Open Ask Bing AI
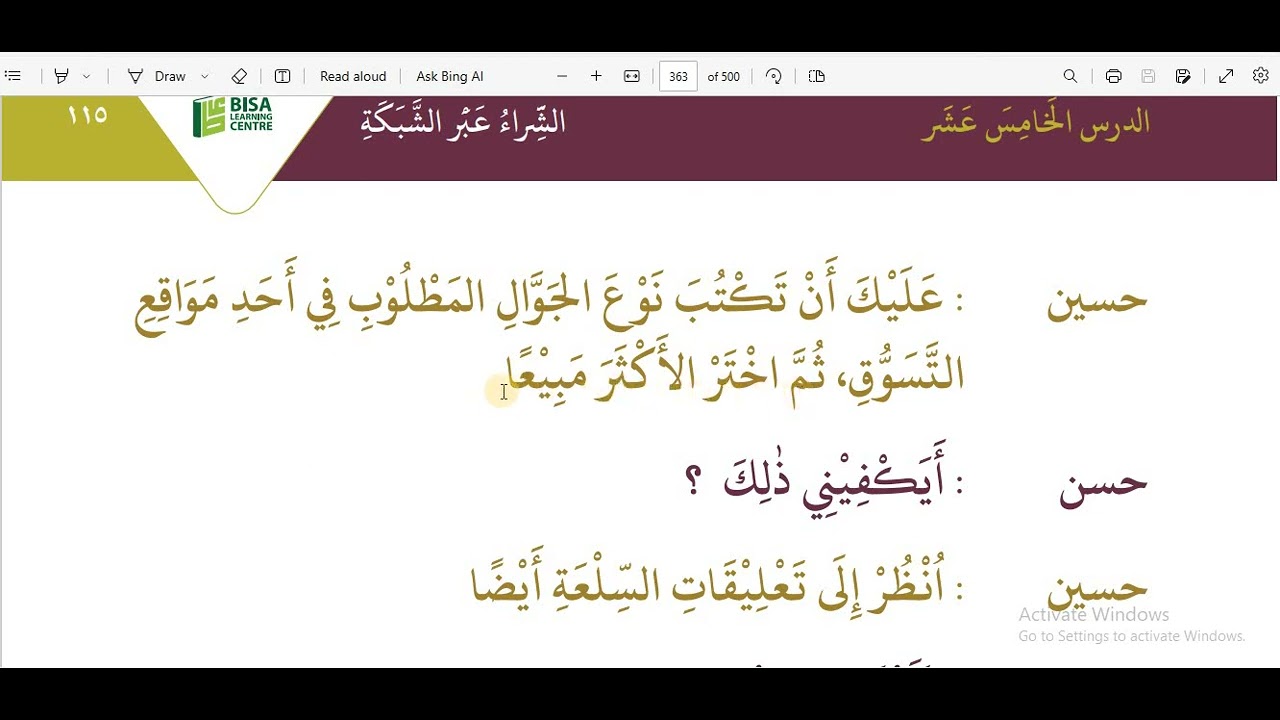The width and height of the screenshot is (1280, 720). coord(450,76)
